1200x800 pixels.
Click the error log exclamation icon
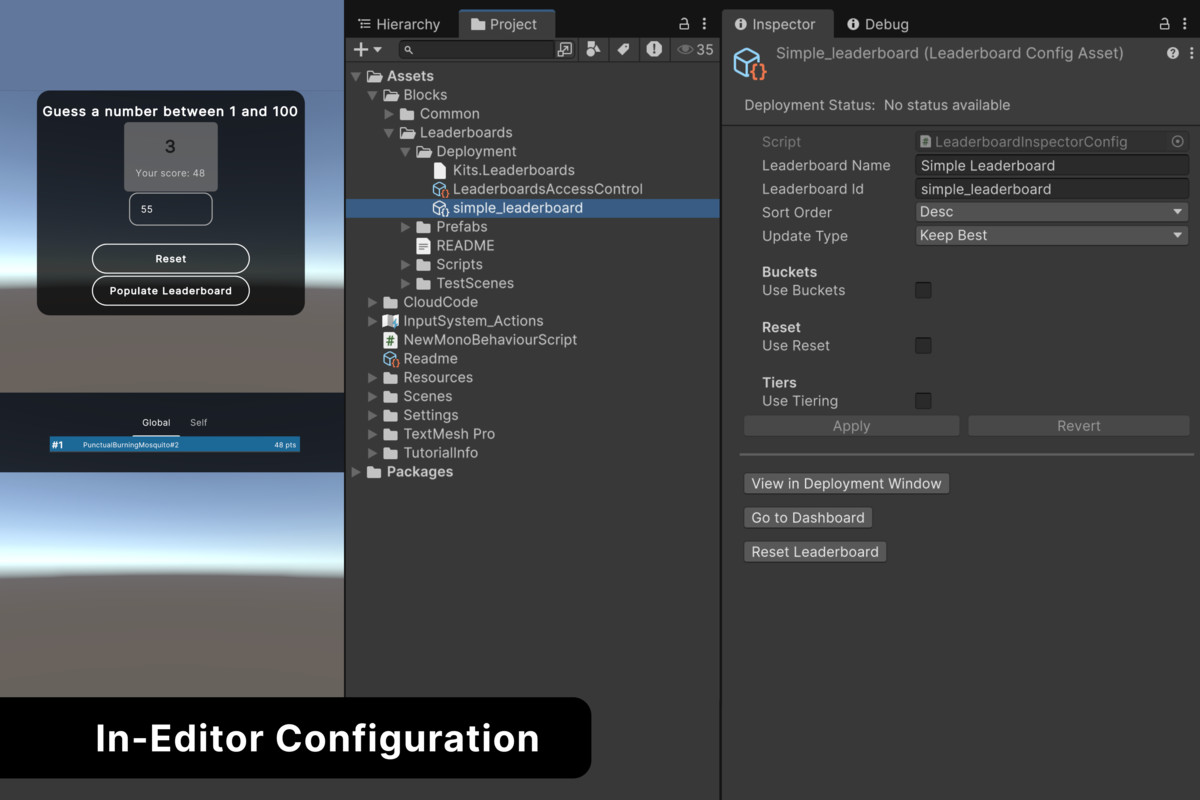tap(654, 49)
